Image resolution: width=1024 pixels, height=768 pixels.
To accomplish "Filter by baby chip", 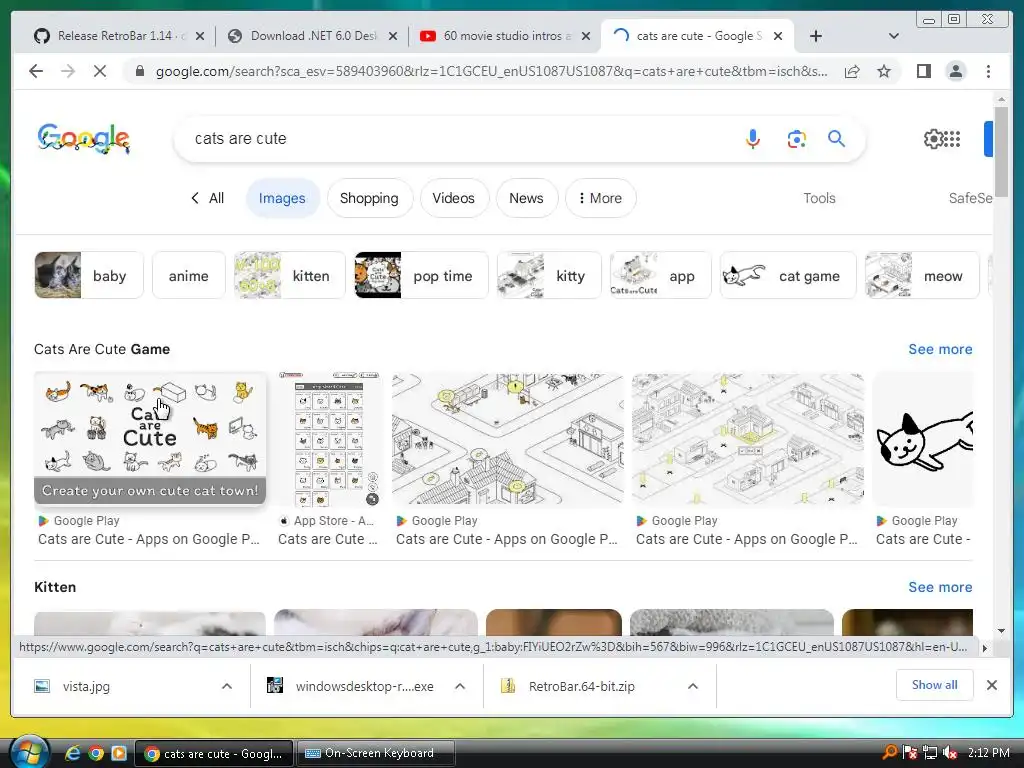I will [x=89, y=276].
